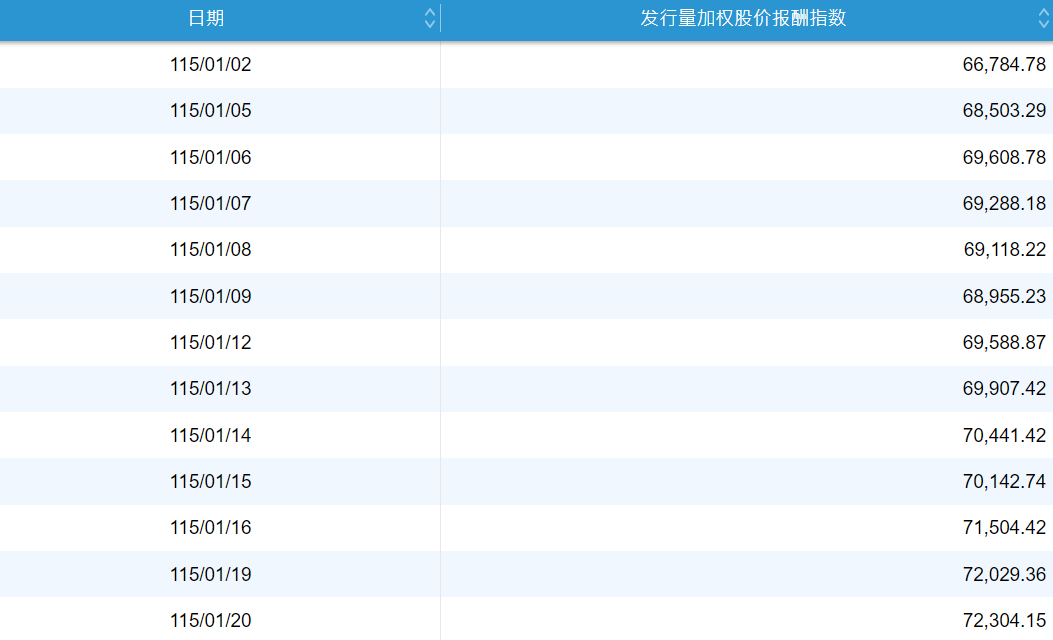Select the date cell 115/01/19
This screenshot has width=1053, height=640.
[211, 574]
